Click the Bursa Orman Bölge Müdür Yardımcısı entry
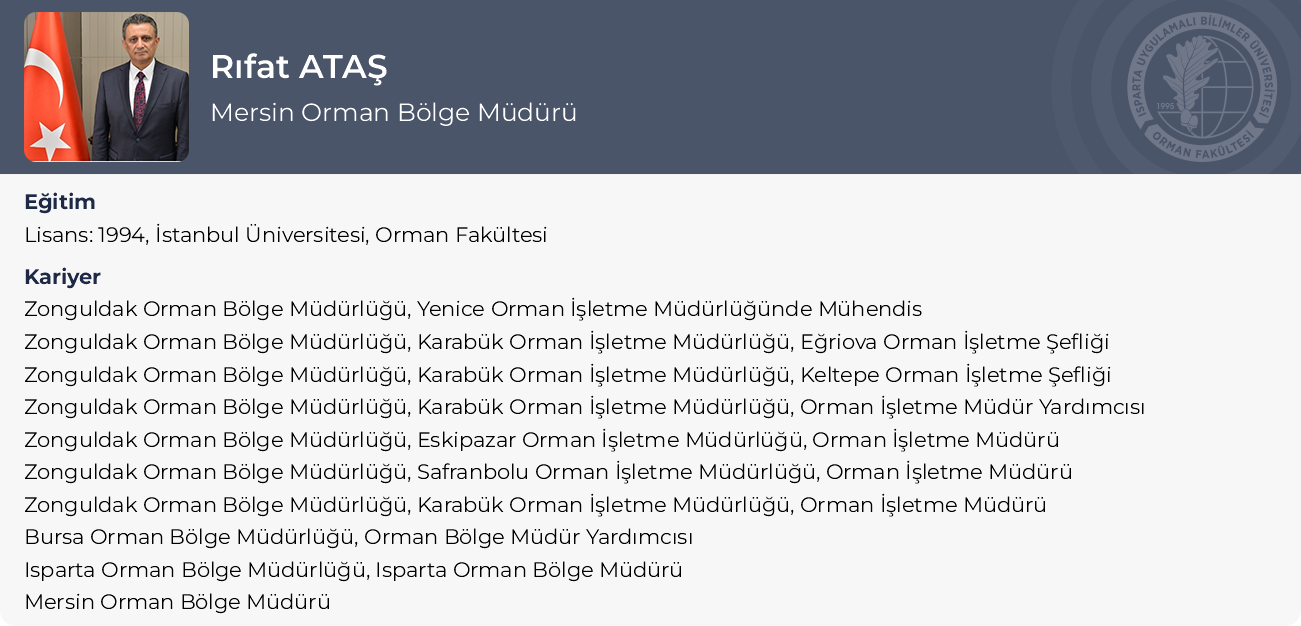This screenshot has height=626, width=1301. [358, 537]
